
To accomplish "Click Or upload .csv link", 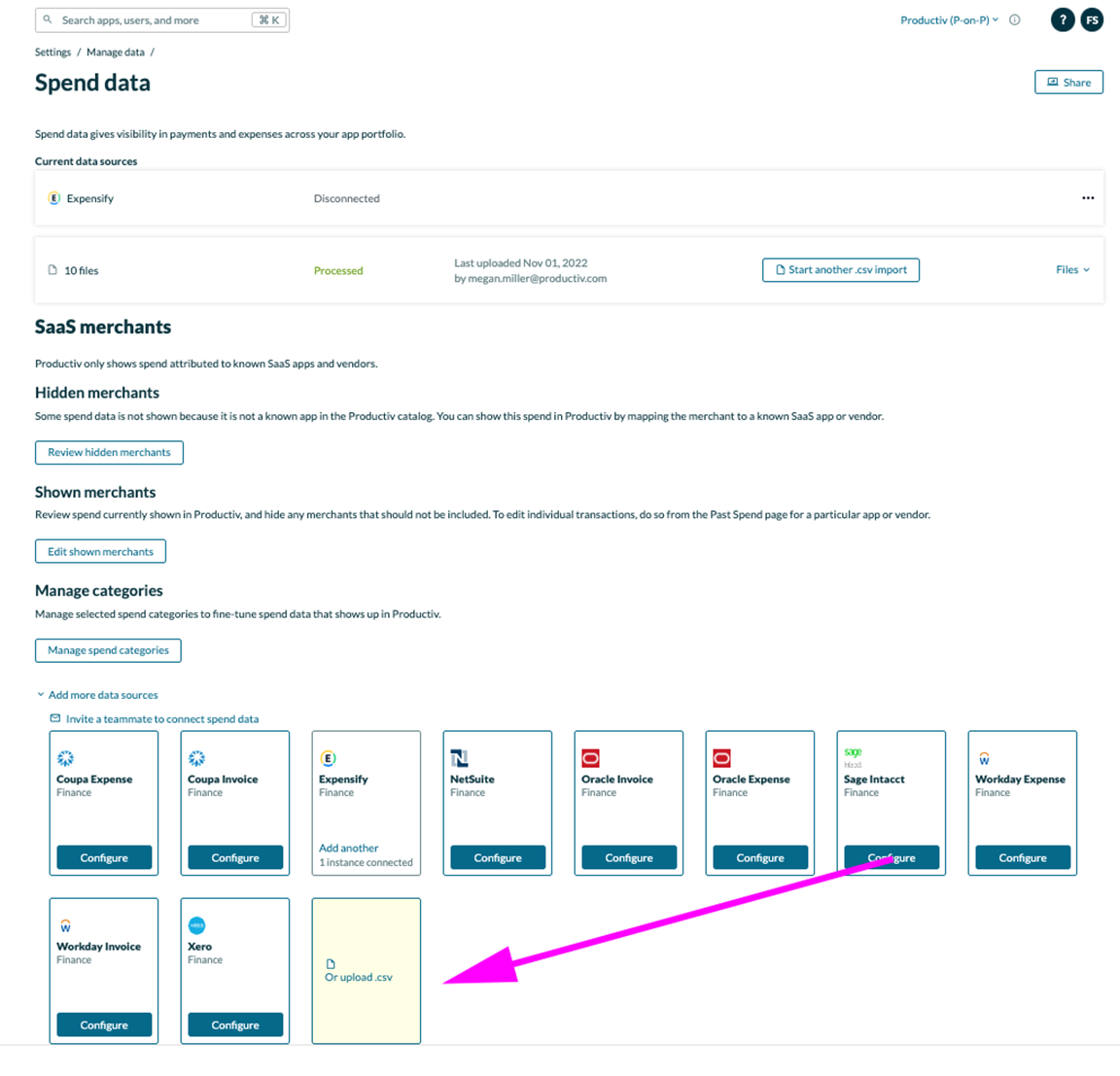I will pos(359,978).
